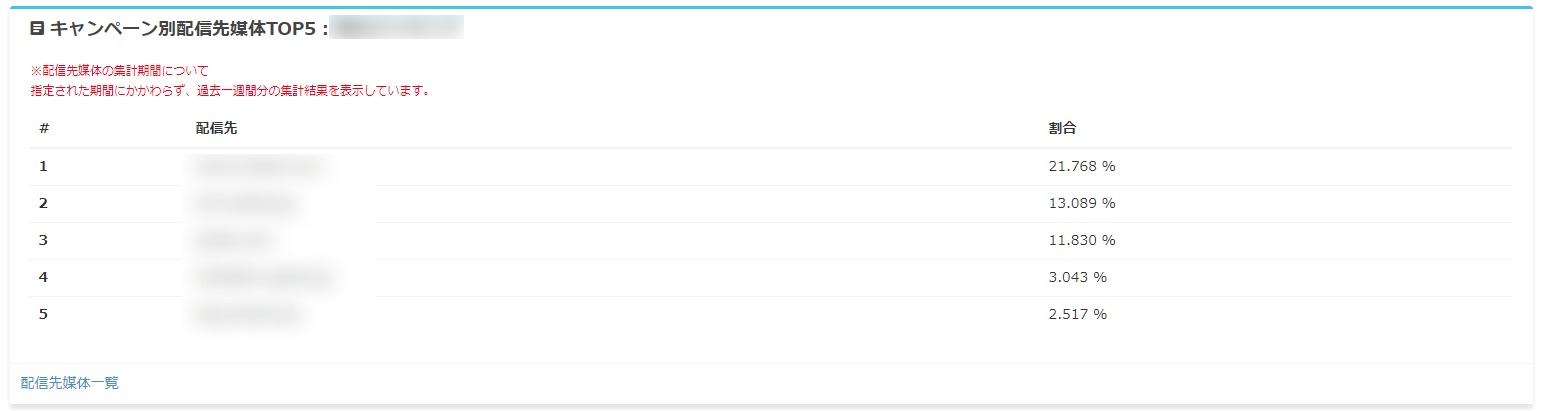This screenshot has height=411, width=1542.
Task: Open the blurred 配信先 name in row 4
Action: click(262, 277)
